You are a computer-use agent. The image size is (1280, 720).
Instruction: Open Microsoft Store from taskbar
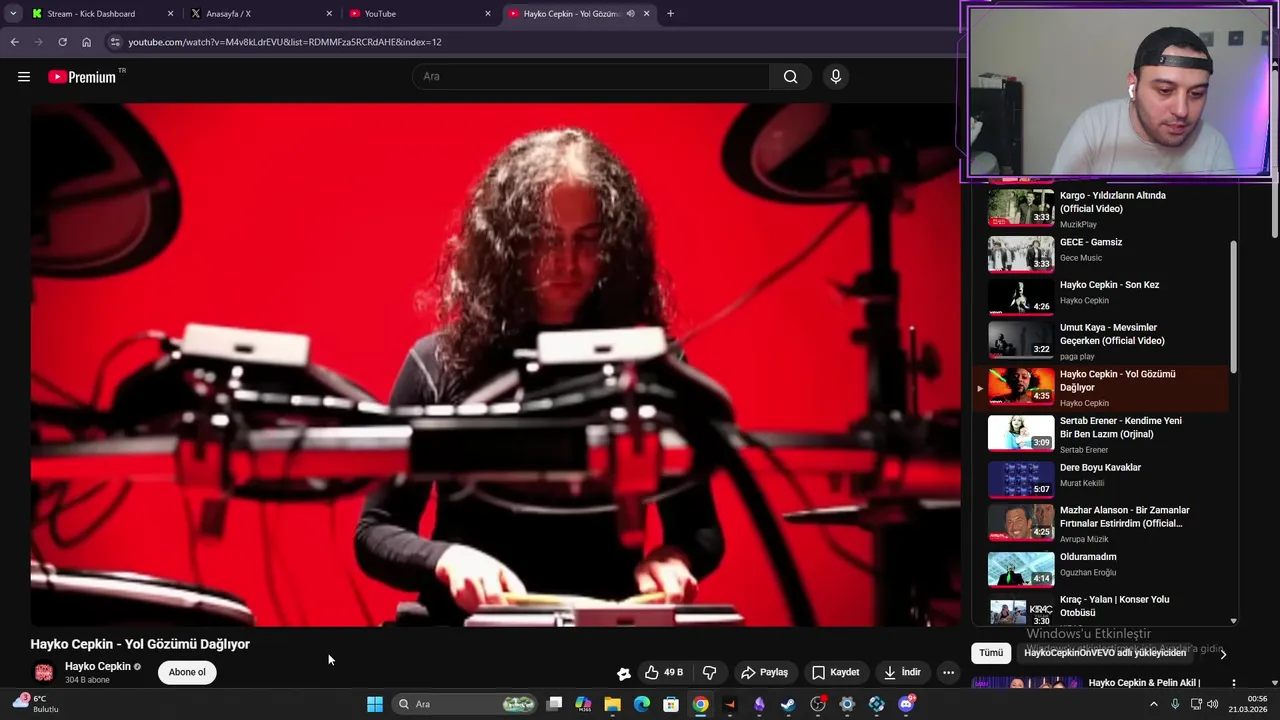(671, 704)
